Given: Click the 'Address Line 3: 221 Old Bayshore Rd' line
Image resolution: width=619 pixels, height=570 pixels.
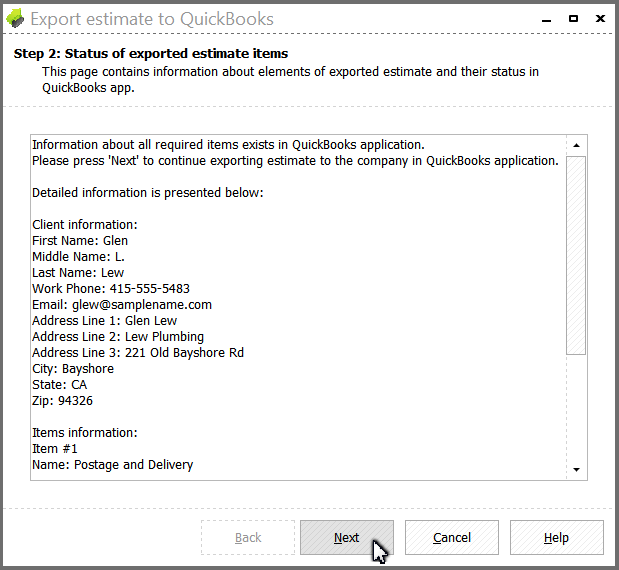Looking at the screenshot, I should click(x=138, y=352).
